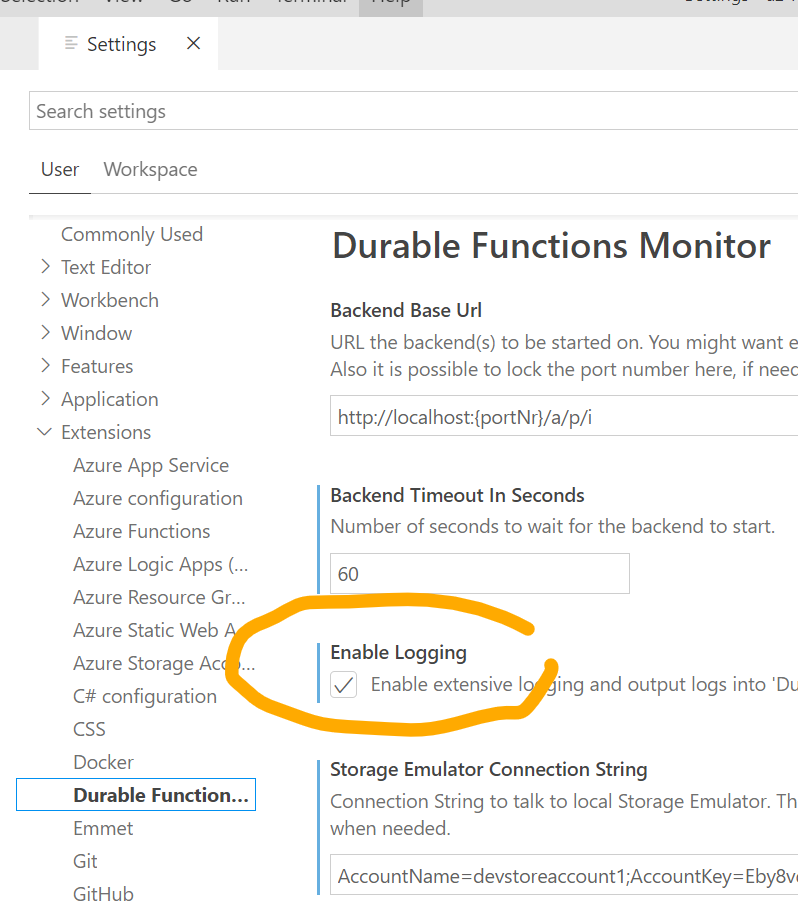Click the Settings tab gear-lines icon
The height and width of the screenshot is (919, 798).
tap(69, 44)
